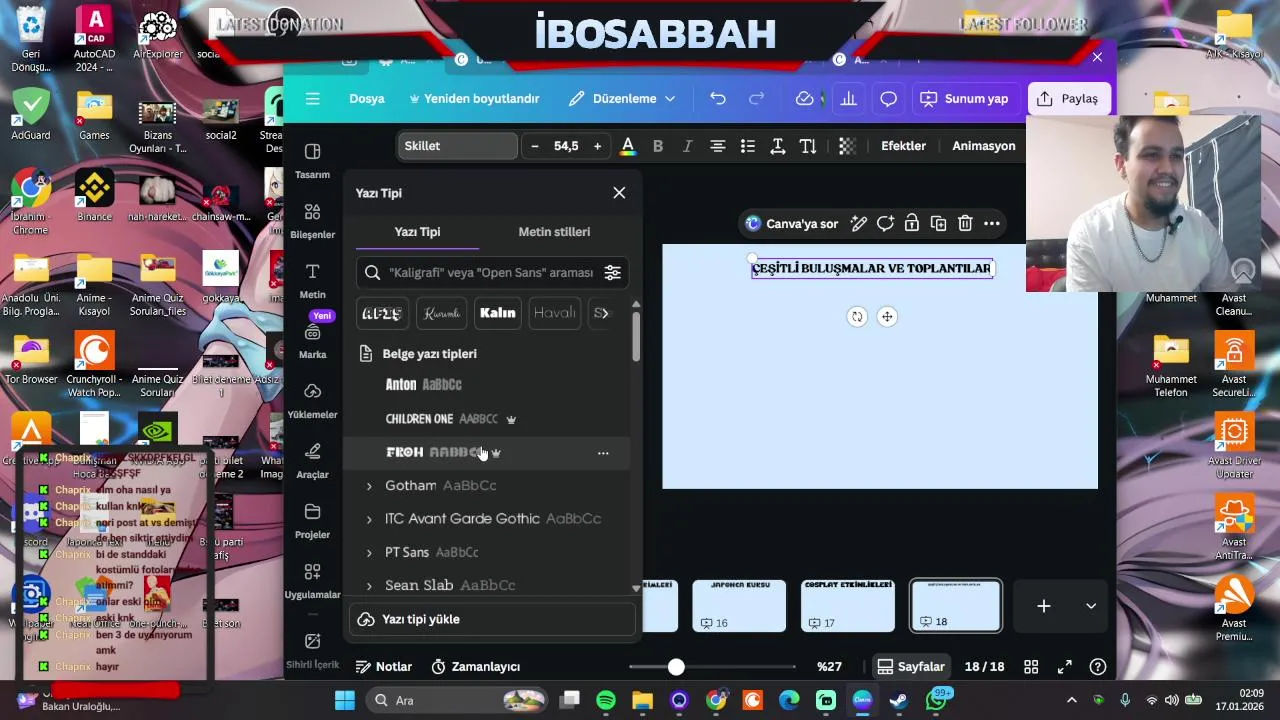Open the Düzenleme mode dropdown
The height and width of the screenshot is (720, 1280).
click(x=621, y=98)
